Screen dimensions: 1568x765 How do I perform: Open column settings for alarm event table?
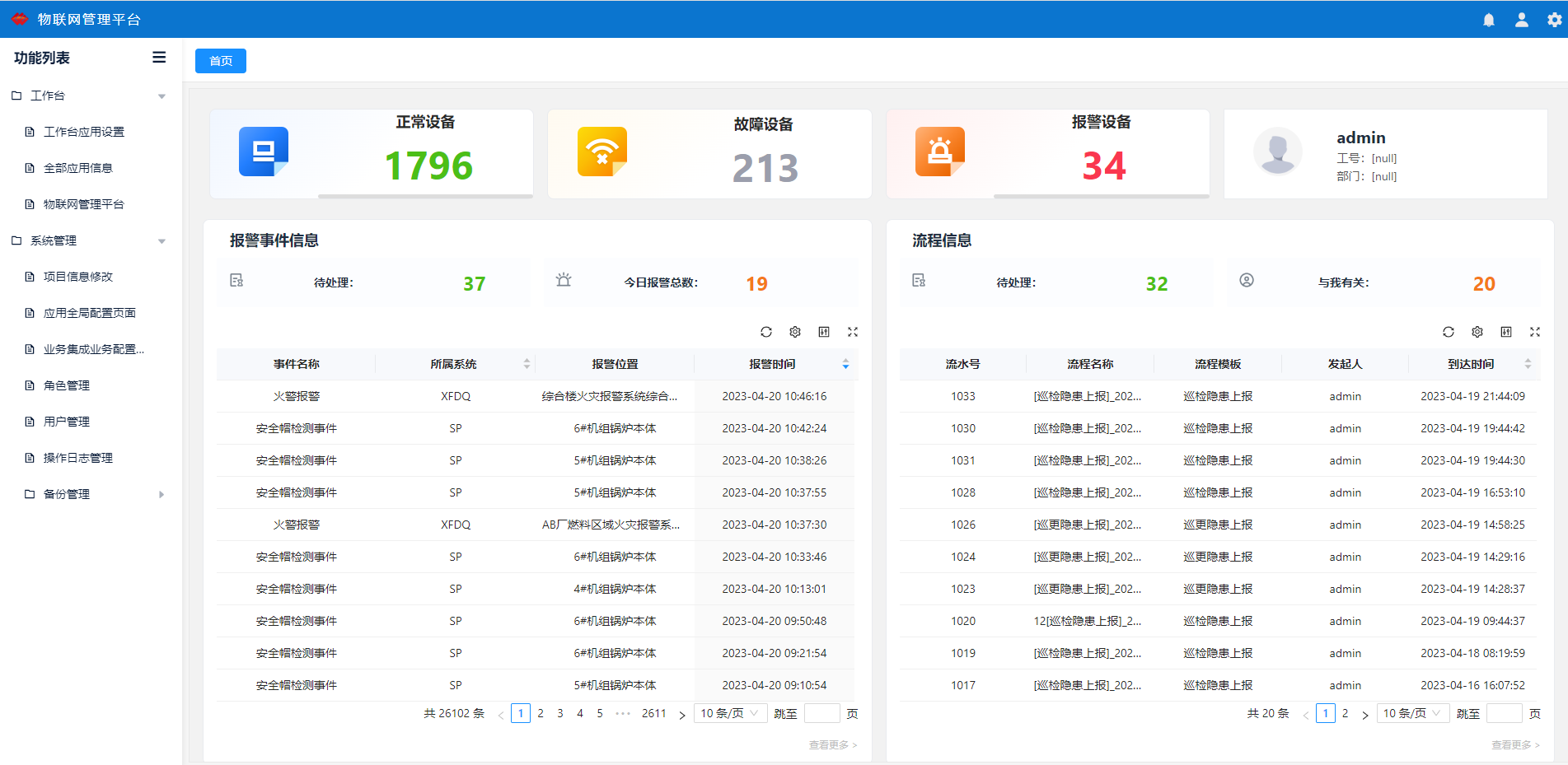pyautogui.click(x=795, y=332)
